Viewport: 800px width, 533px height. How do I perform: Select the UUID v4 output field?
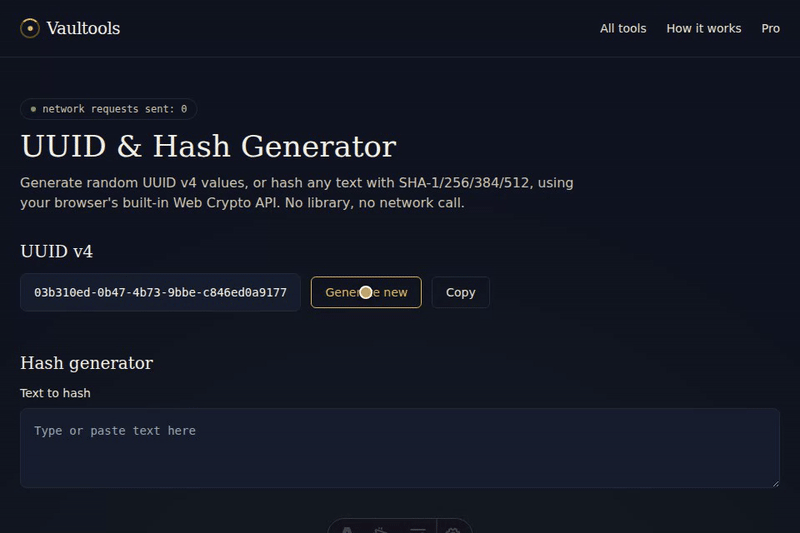point(160,292)
